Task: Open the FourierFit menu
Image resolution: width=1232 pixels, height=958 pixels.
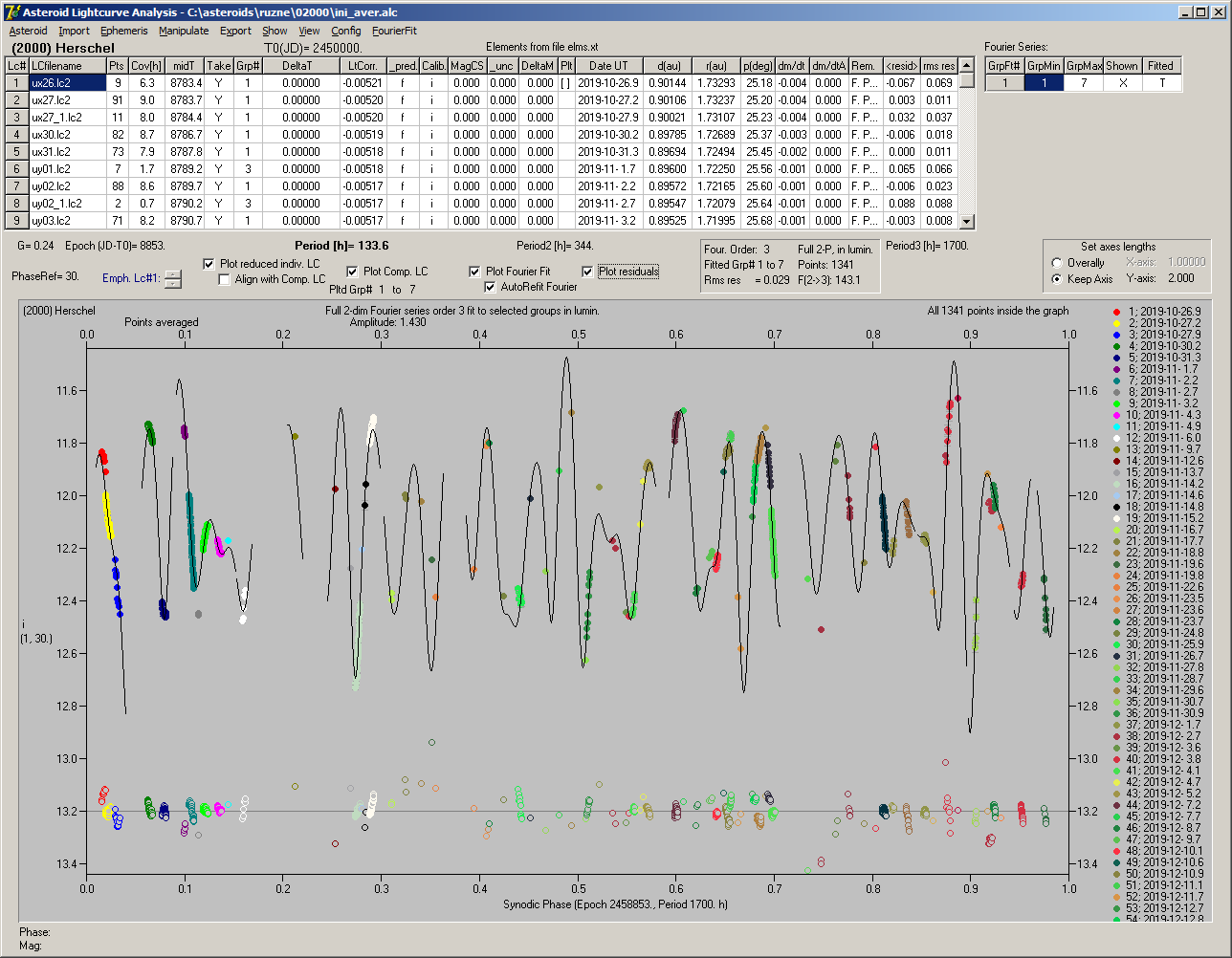Action: (x=394, y=31)
